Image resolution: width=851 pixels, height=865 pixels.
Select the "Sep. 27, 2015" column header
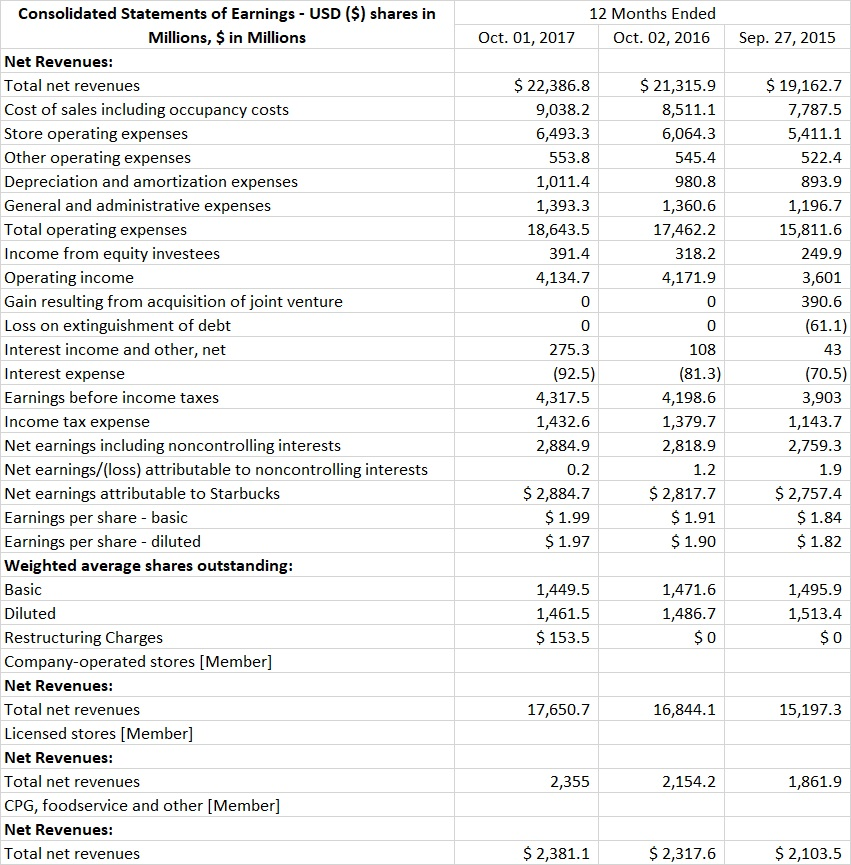(x=787, y=37)
